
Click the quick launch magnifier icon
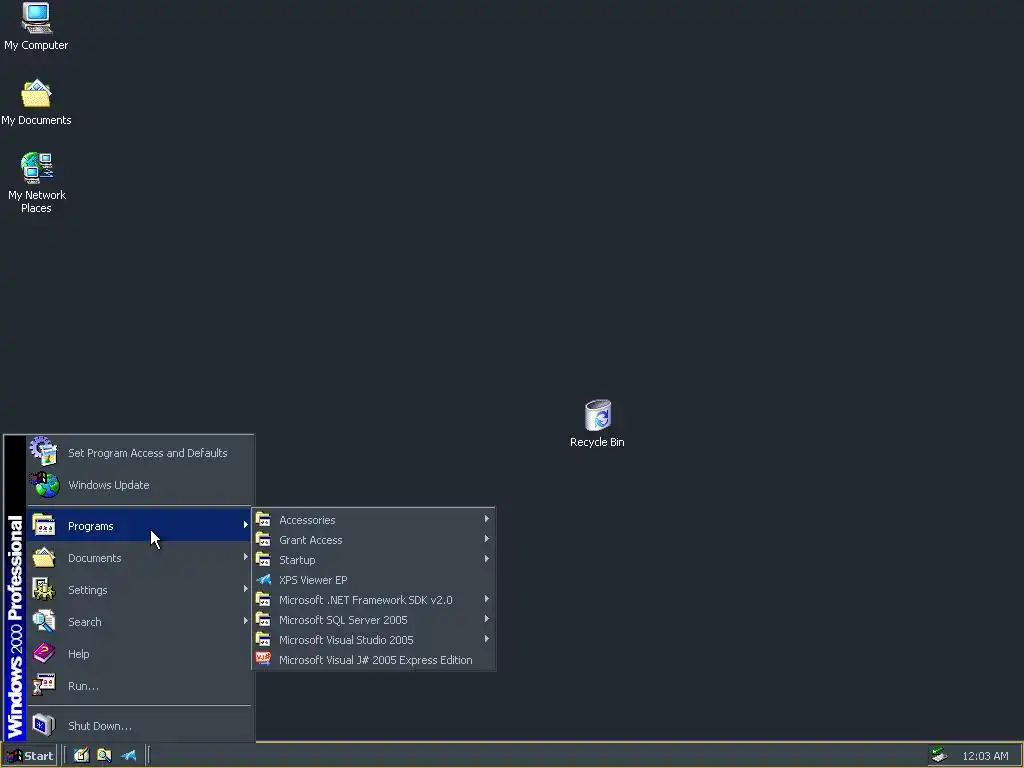[x=104, y=755]
